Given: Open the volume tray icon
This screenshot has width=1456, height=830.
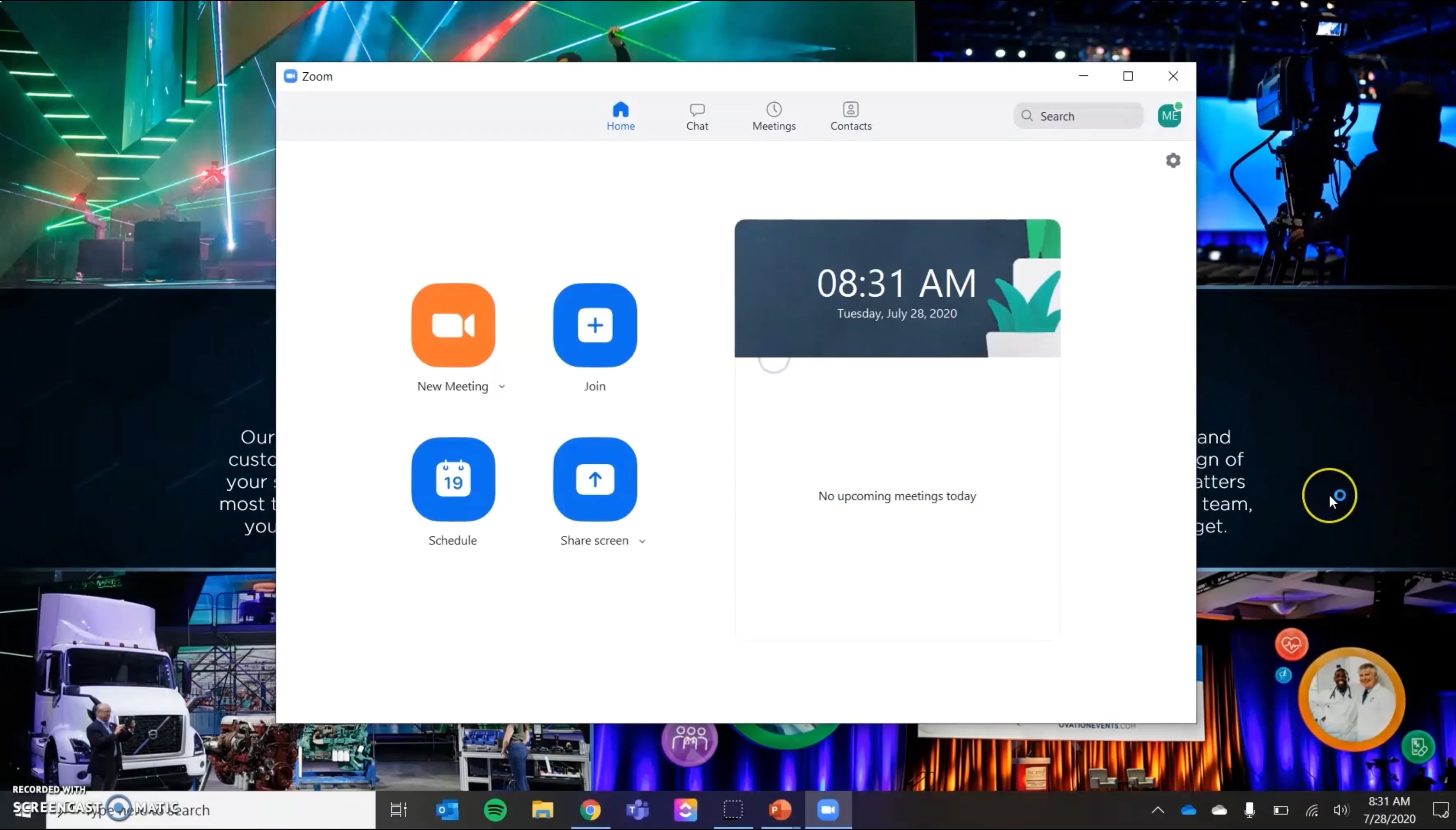Looking at the screenshot, I should (1341, 810).
